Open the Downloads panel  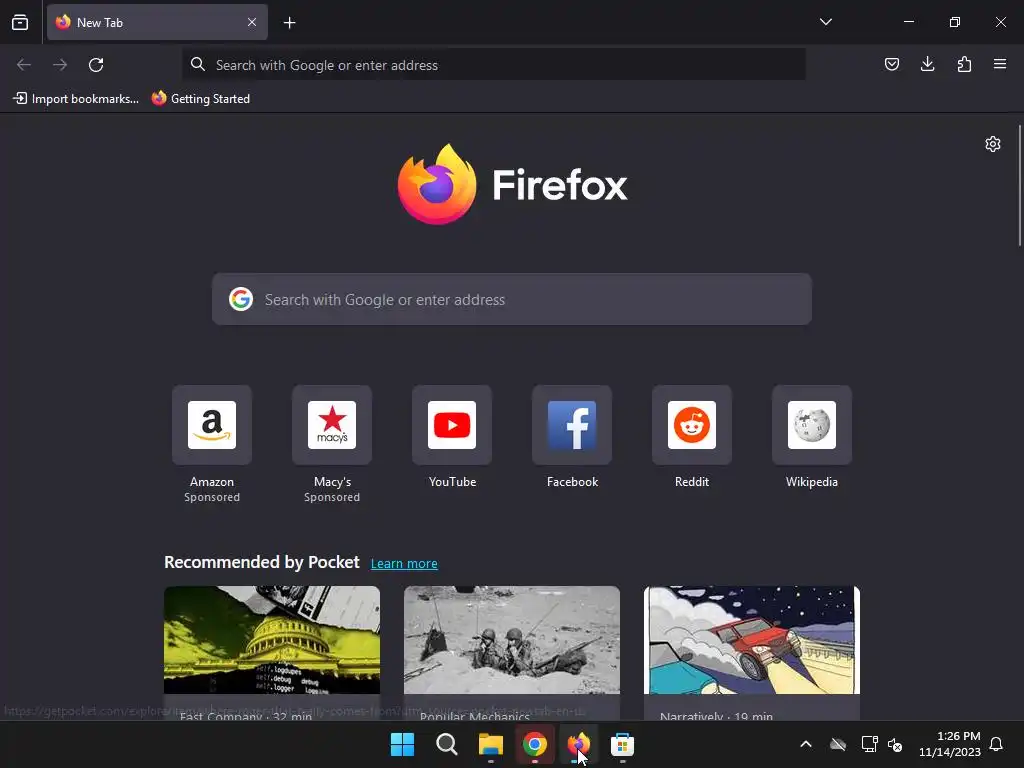(927, 64)
